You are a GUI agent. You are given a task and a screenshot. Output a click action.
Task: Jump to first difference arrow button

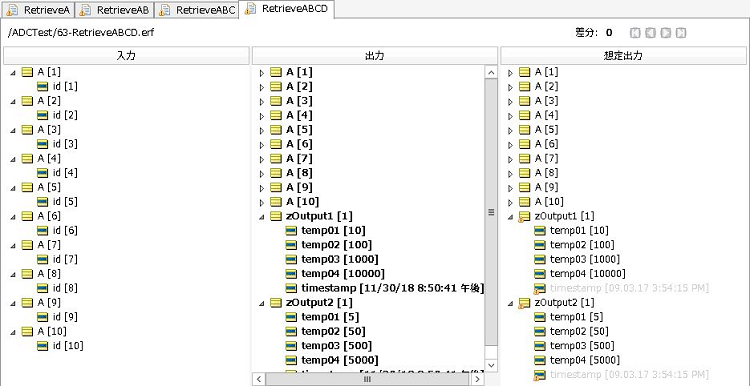(635, 33)
